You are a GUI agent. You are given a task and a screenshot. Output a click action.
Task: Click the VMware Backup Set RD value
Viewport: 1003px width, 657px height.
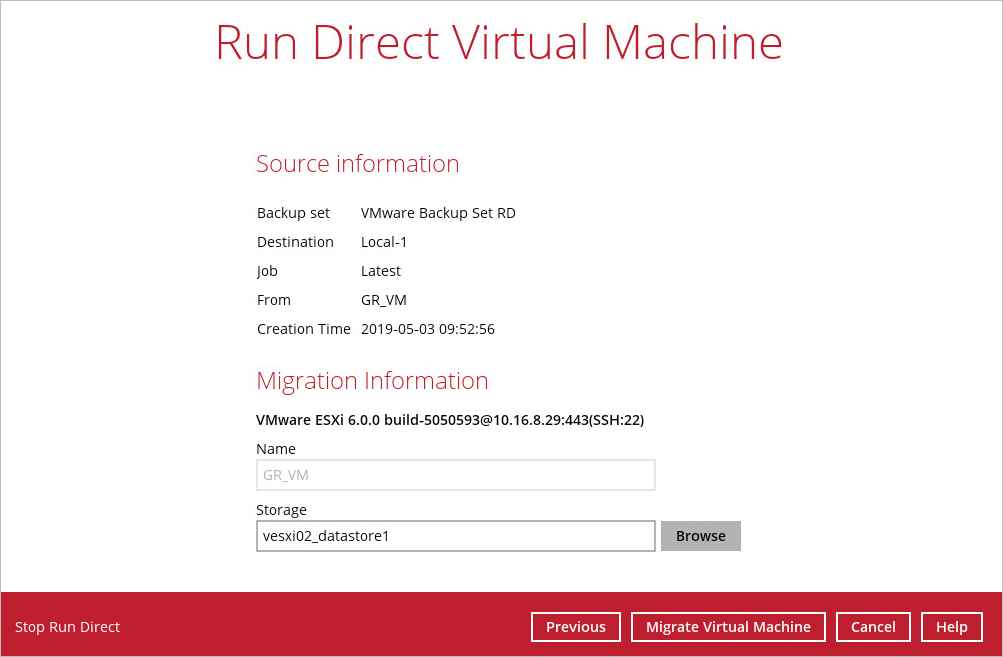pos(438,212)
